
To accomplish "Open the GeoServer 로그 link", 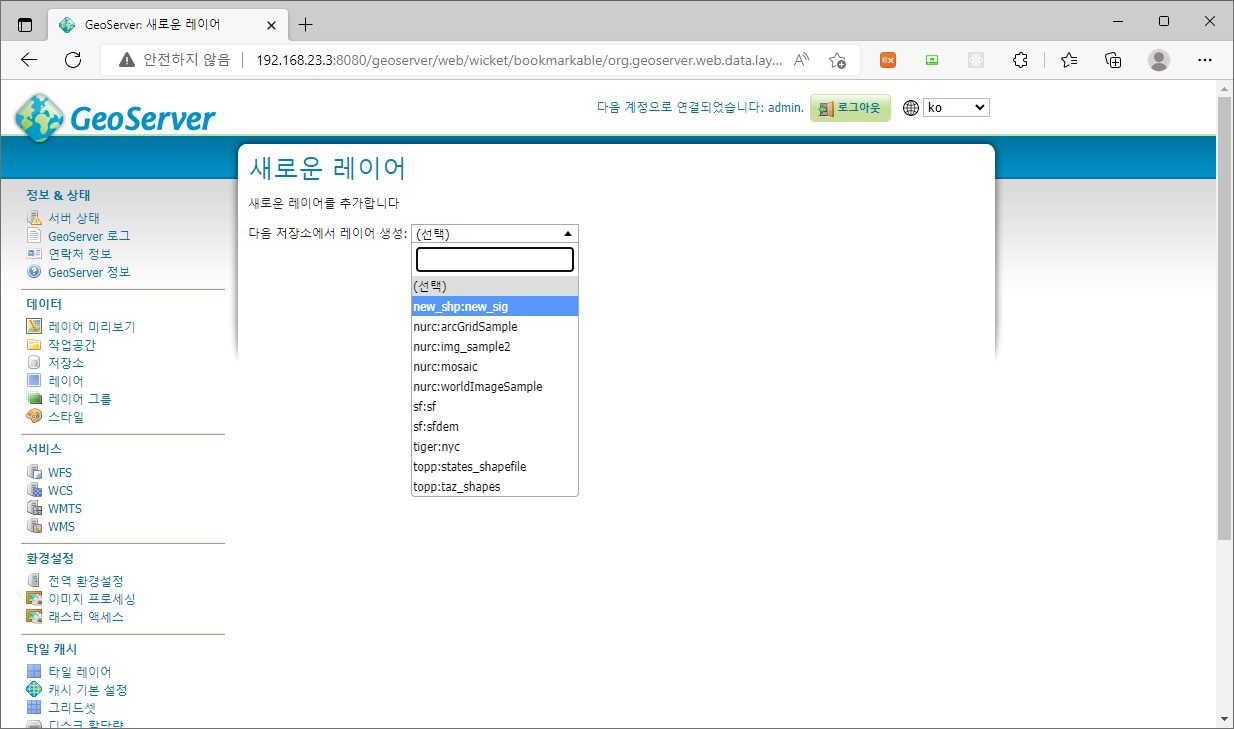I will (89, 236).
